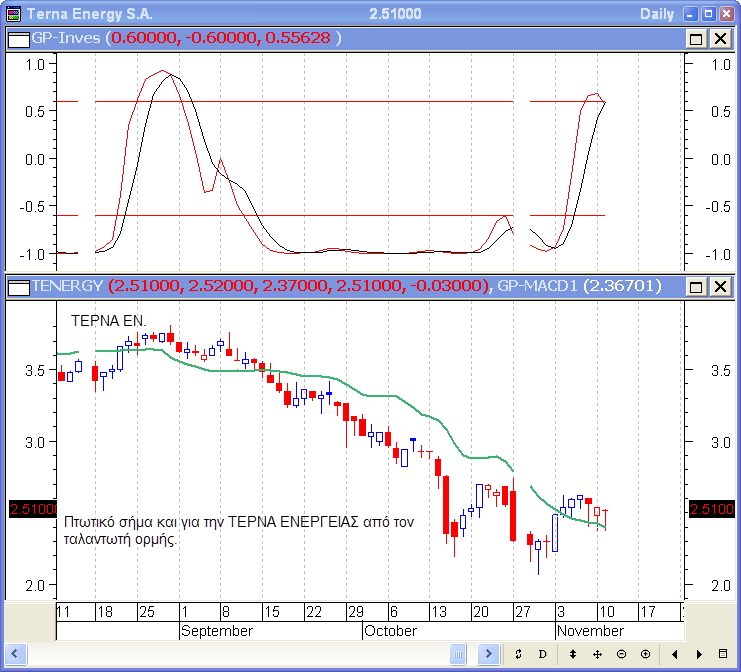Open the TENERGY panel menu icon
Image resolution: width=741 pixels, height=672 pixels.
[17, 287]
